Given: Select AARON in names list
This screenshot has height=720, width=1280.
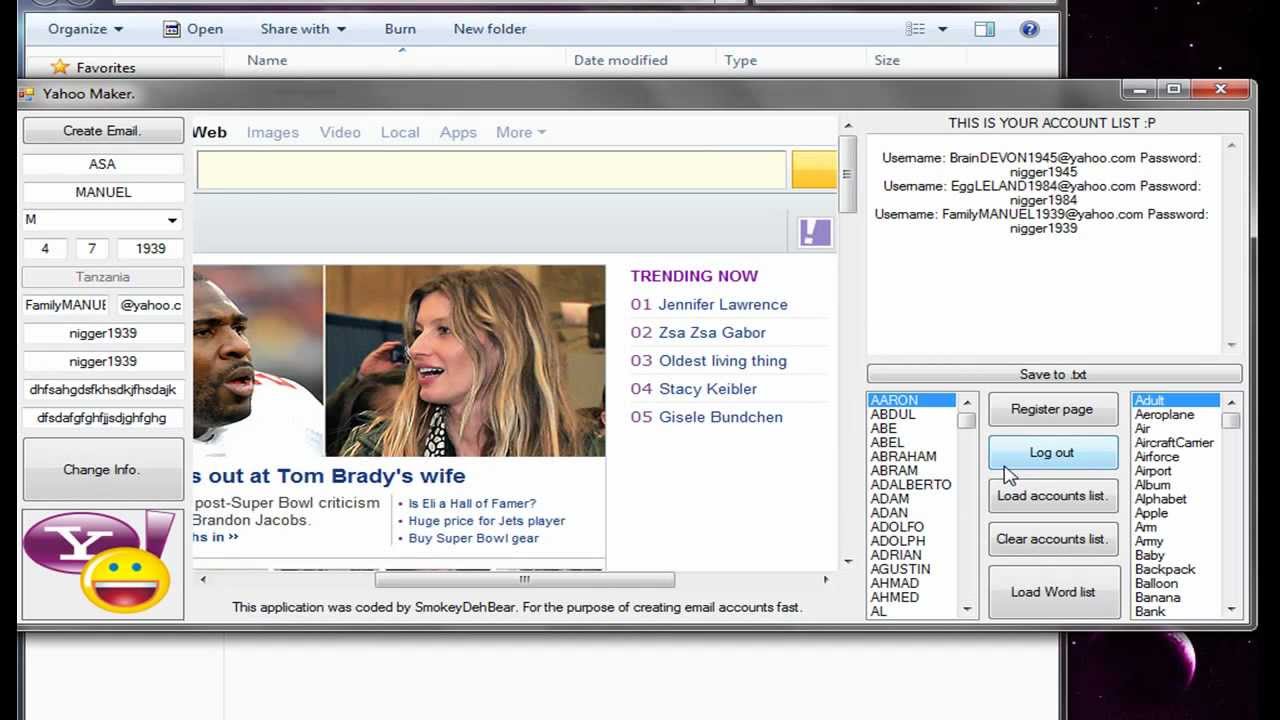Looking at the screenshot, I should pyautogui.click(x=912, y=400).
